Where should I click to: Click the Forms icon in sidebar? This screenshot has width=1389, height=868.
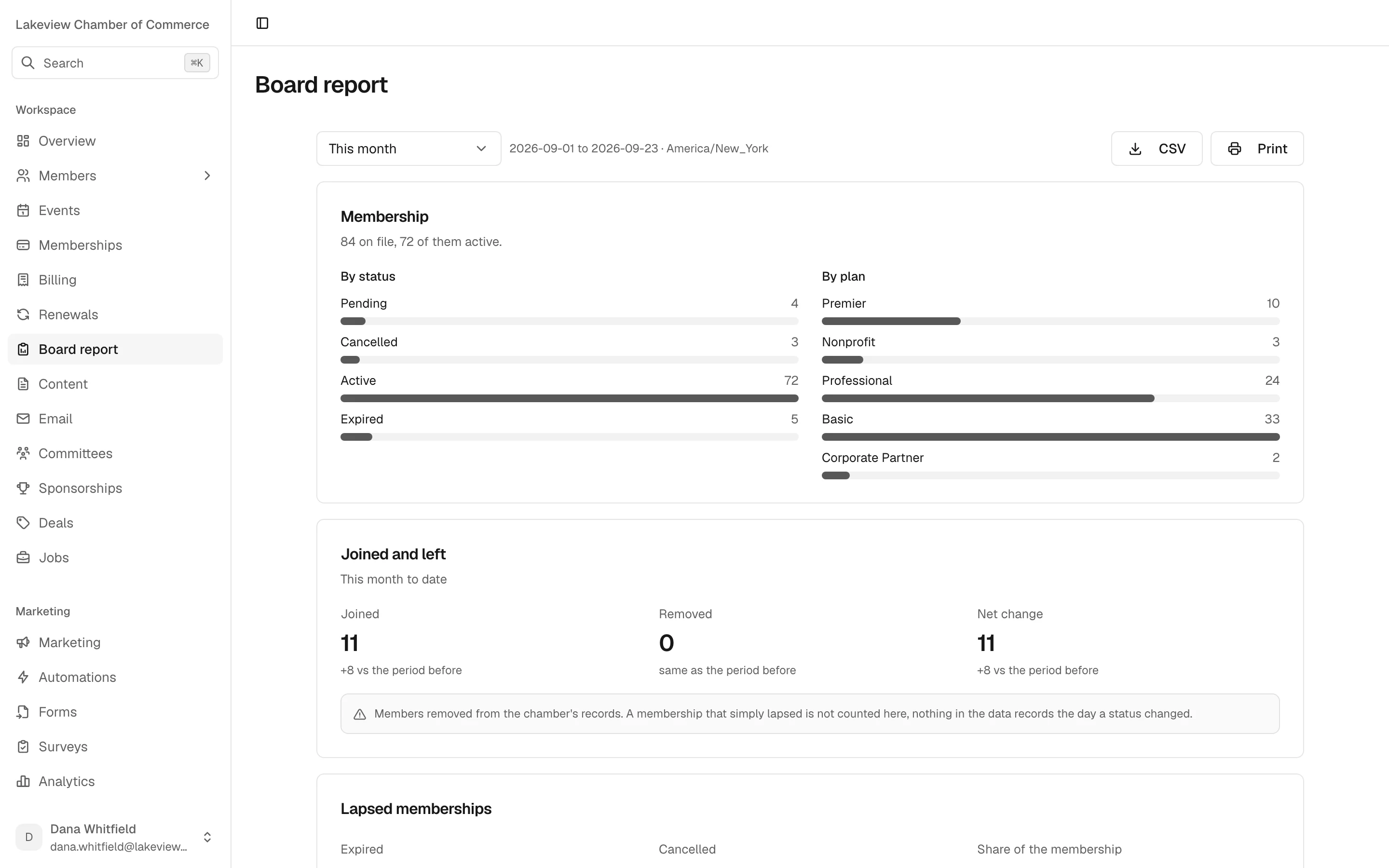coord(23,712)
